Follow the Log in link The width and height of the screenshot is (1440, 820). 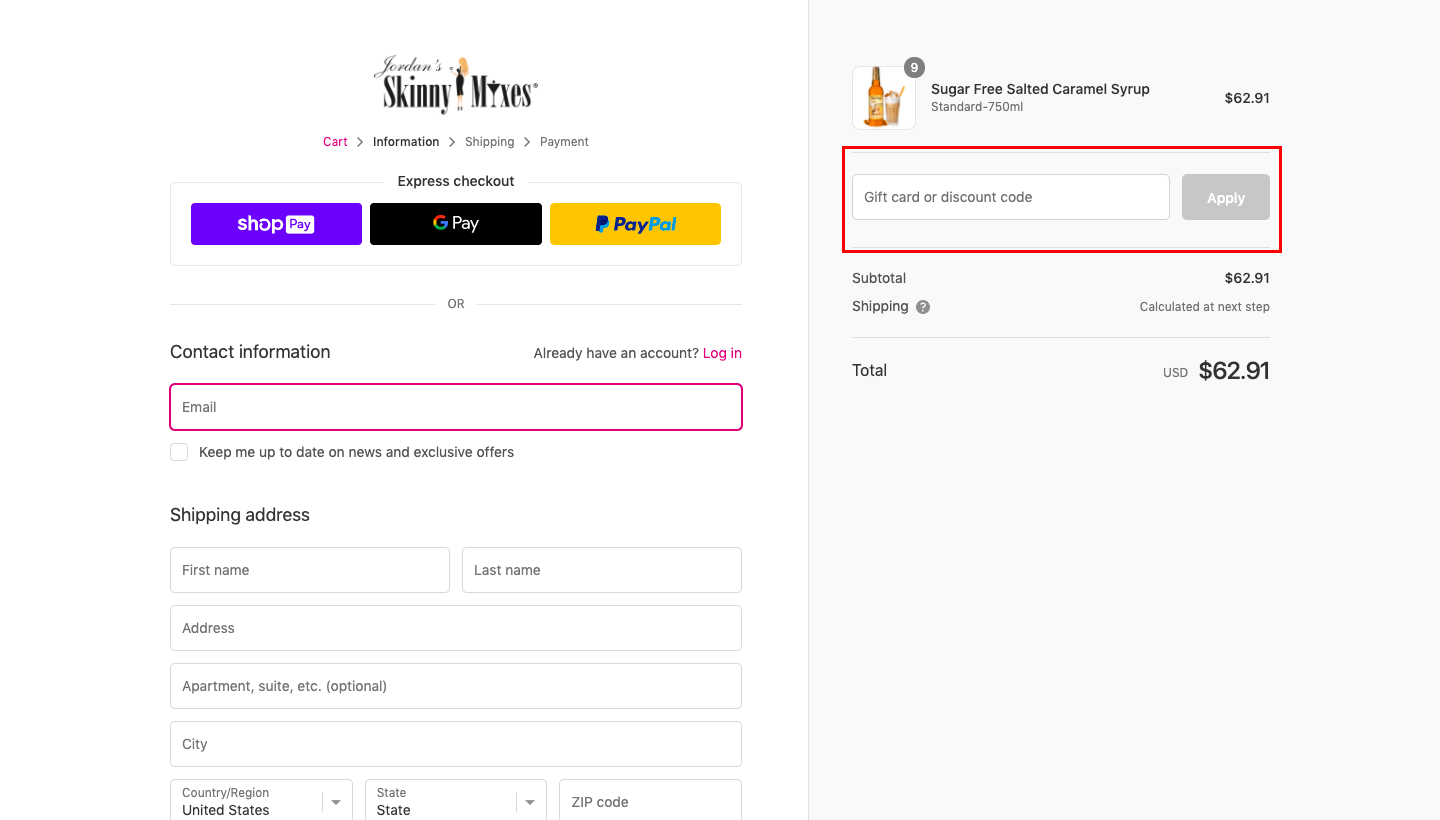point(722,353)
